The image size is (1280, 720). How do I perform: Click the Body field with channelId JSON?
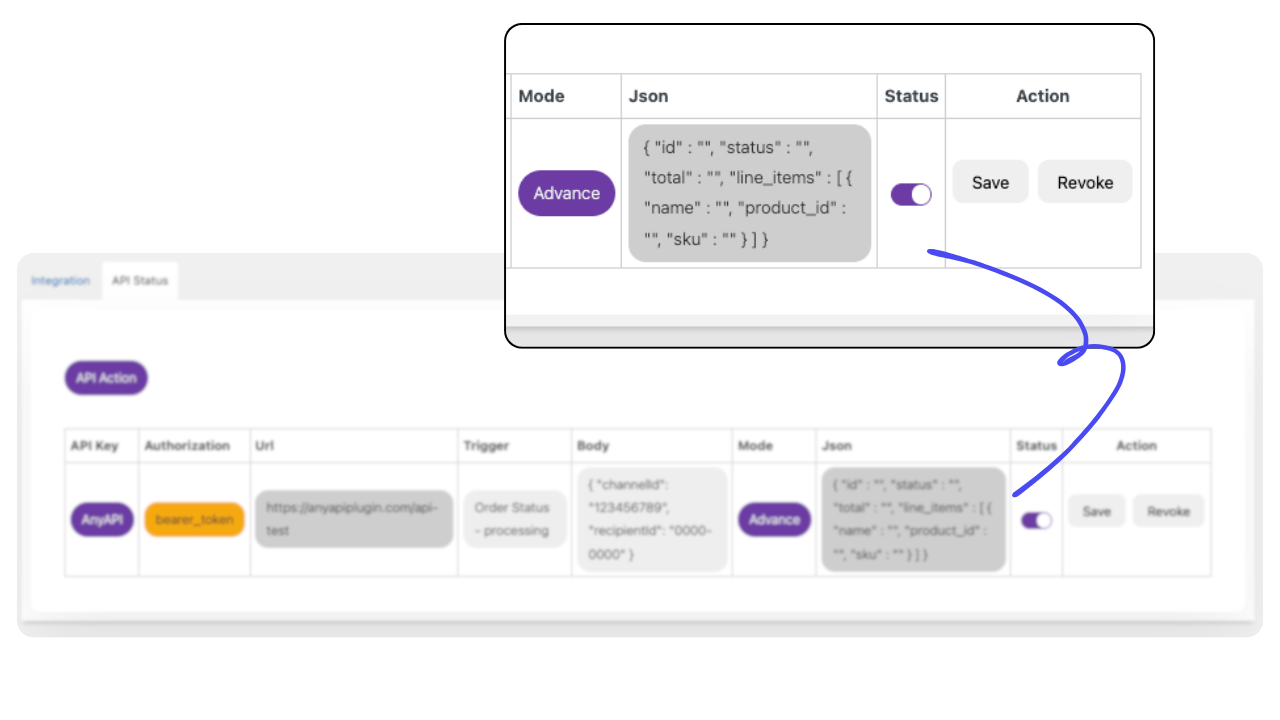pyautogui.click(x=652, y=519)
